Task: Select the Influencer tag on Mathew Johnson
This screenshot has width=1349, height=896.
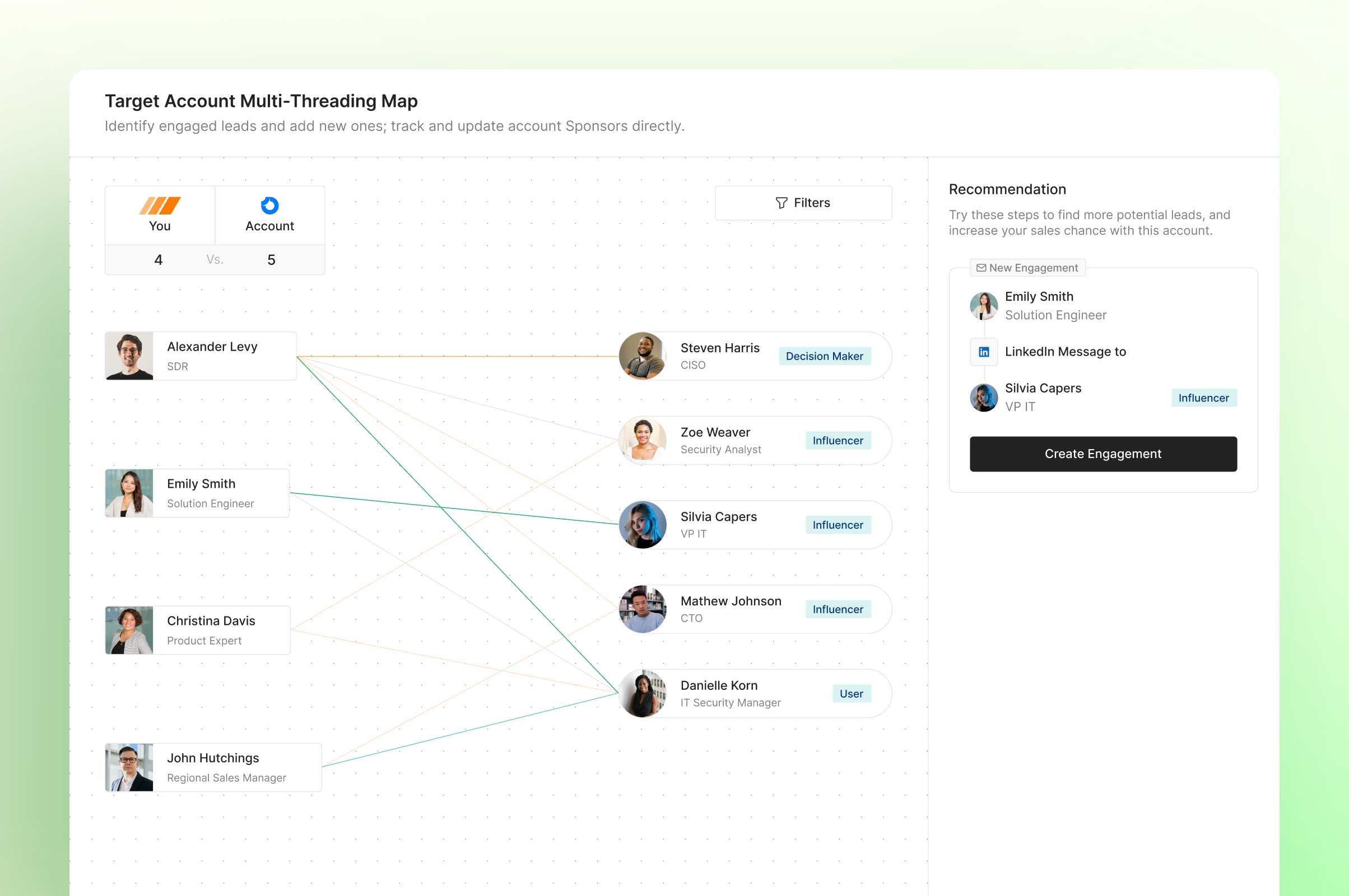Action: coord(838,609)
